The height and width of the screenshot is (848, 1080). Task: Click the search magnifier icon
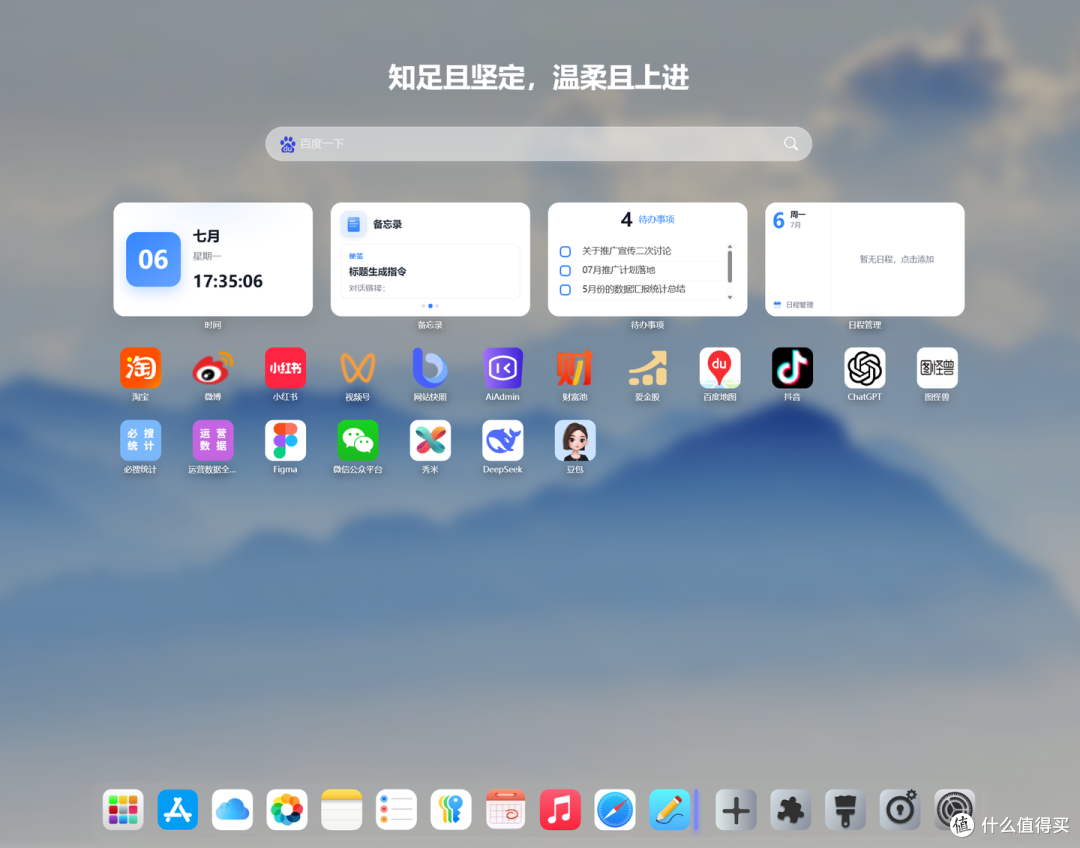(x=791, y=143)
